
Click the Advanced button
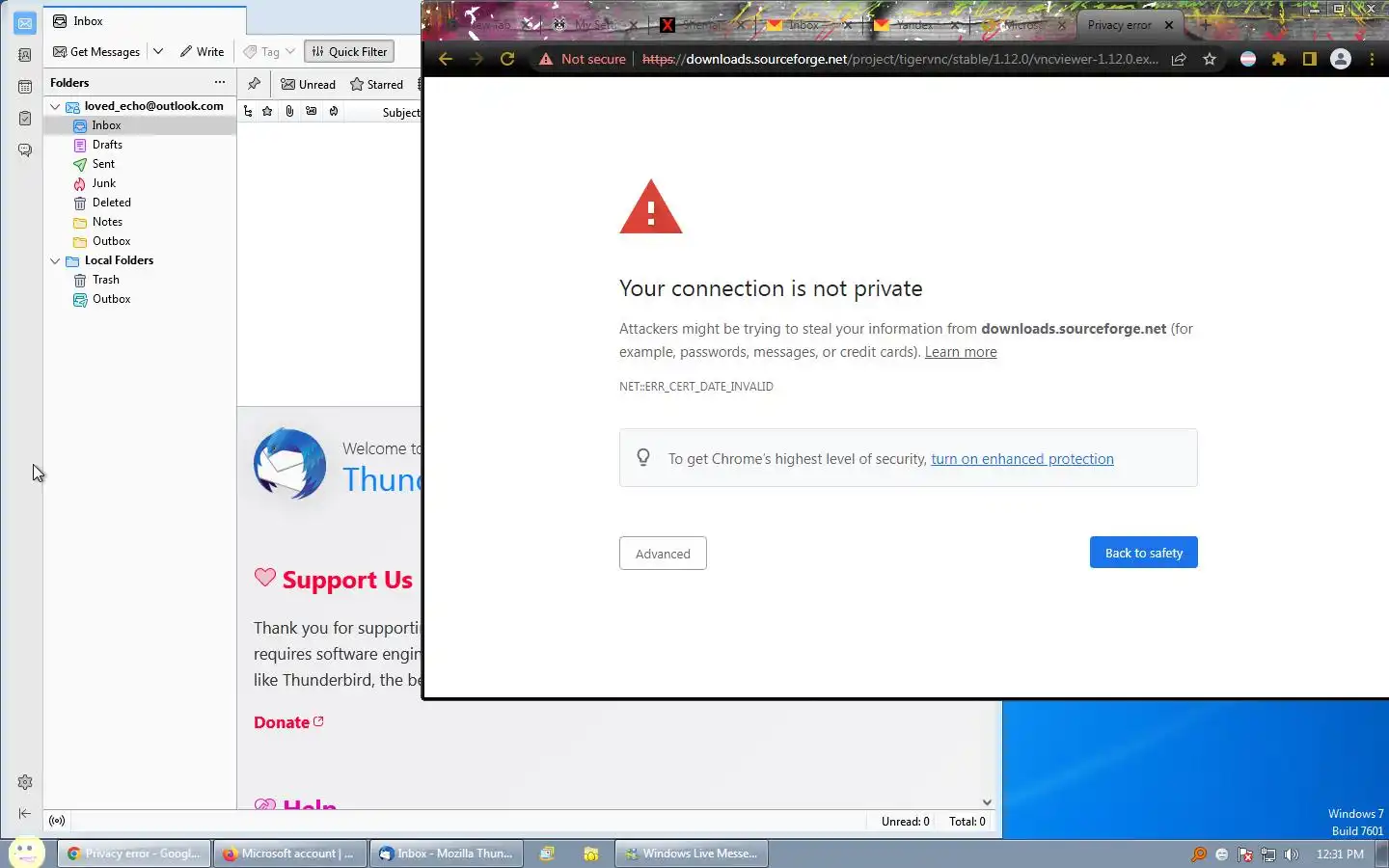(x=663, y=554)
